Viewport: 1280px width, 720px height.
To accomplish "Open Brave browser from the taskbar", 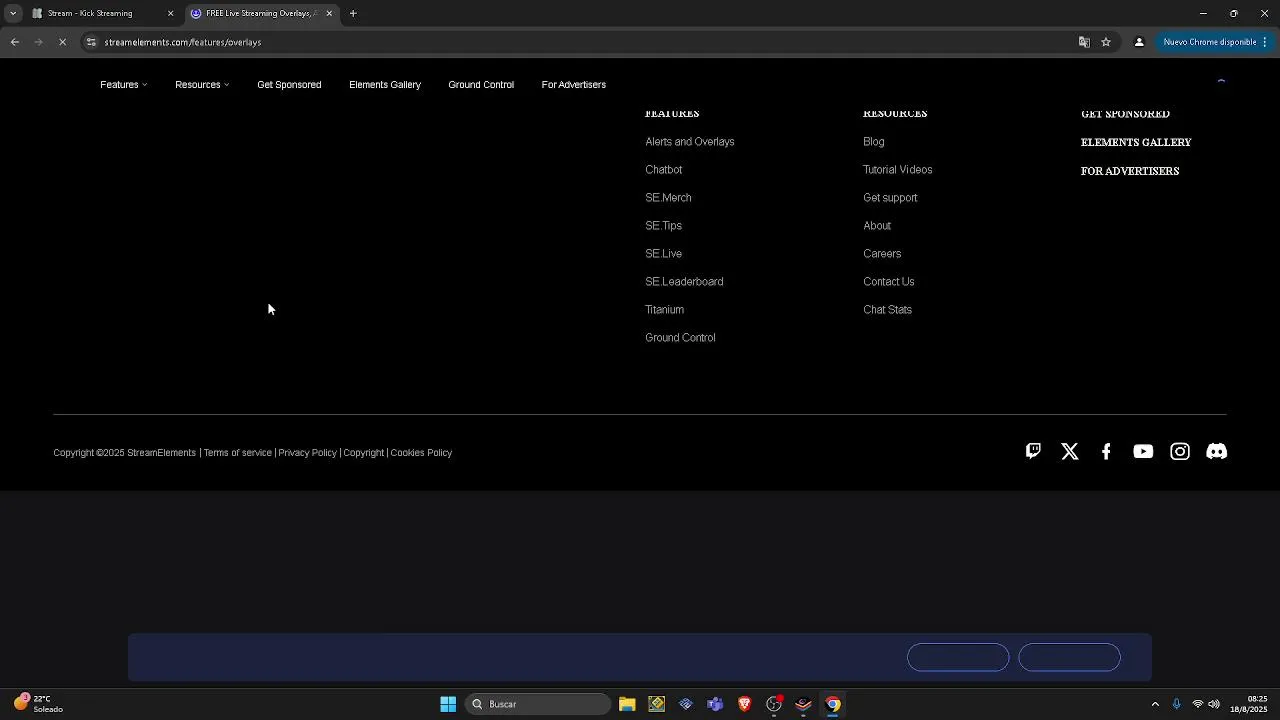I will (744, 704).
